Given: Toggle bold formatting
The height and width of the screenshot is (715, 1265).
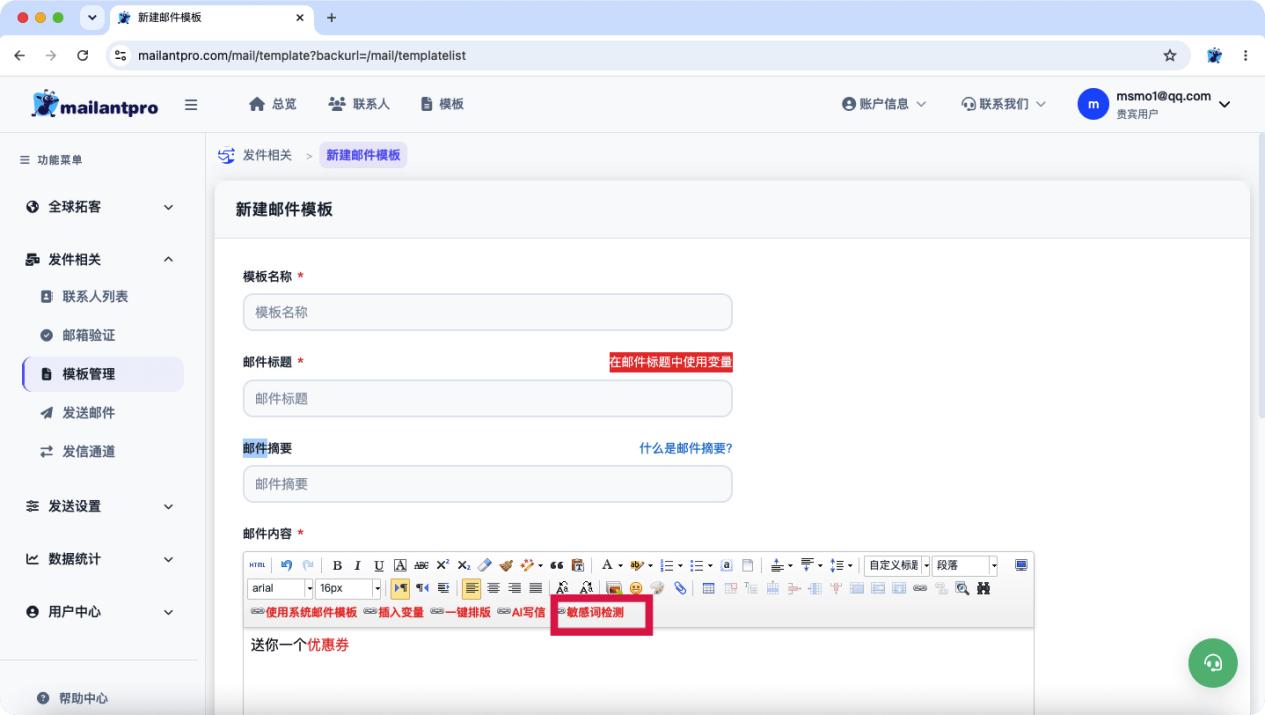Looking at the screenshot, I should tap(337, 565).
